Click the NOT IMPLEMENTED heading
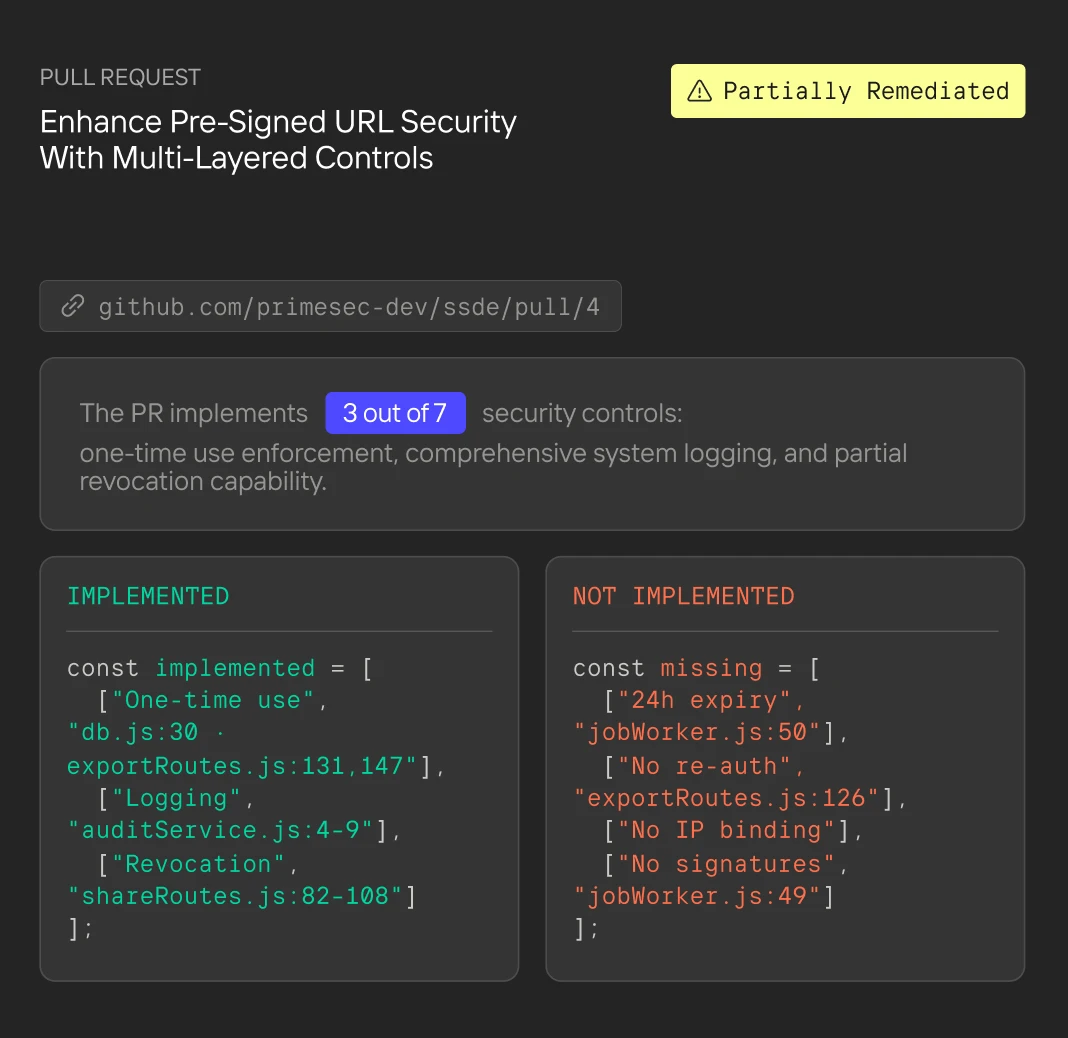 [x=683, y=596]
